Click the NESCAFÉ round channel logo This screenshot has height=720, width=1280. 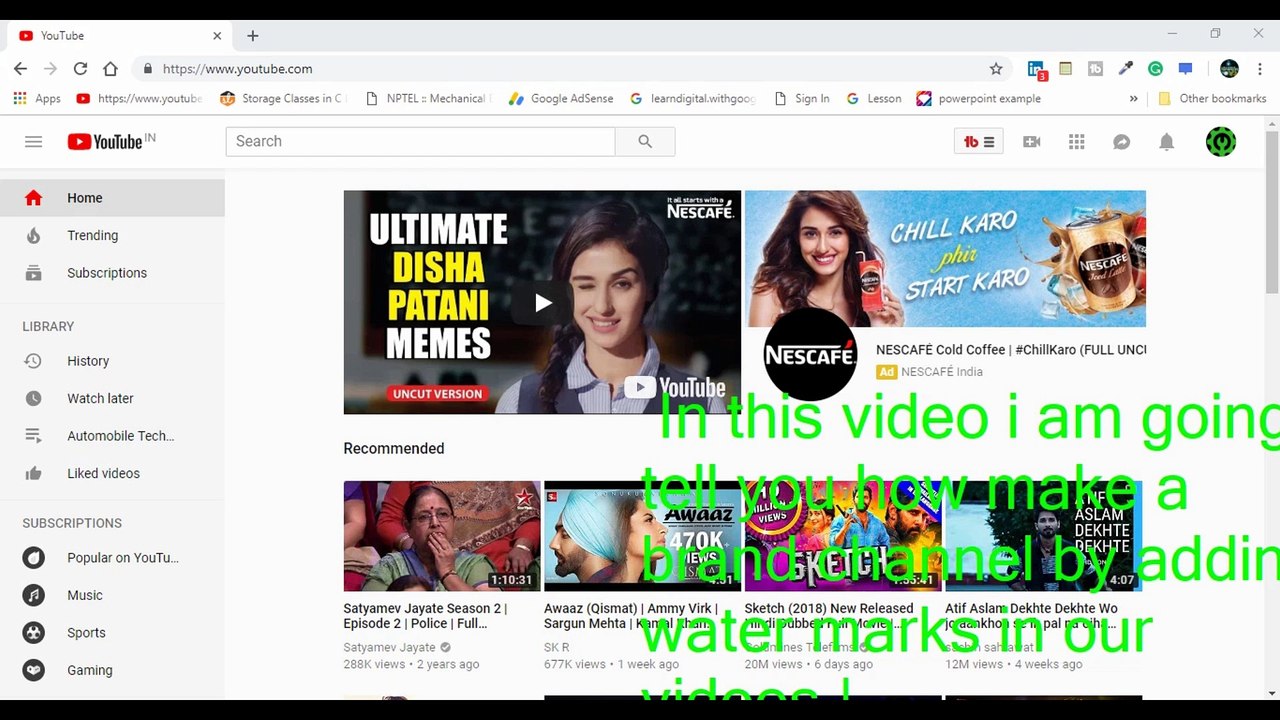(810, 355)
